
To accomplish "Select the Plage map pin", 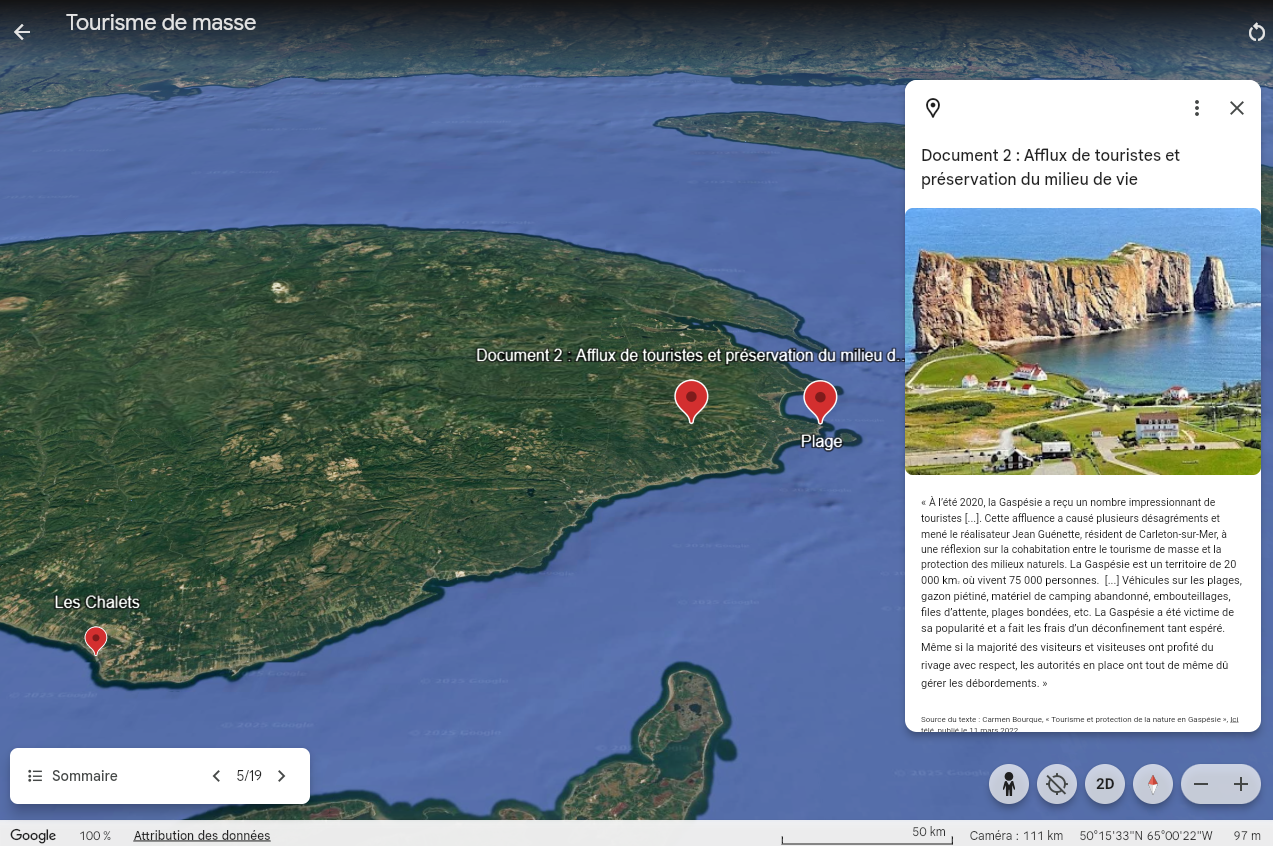I will pyautogui.click(x=820, y=400).
